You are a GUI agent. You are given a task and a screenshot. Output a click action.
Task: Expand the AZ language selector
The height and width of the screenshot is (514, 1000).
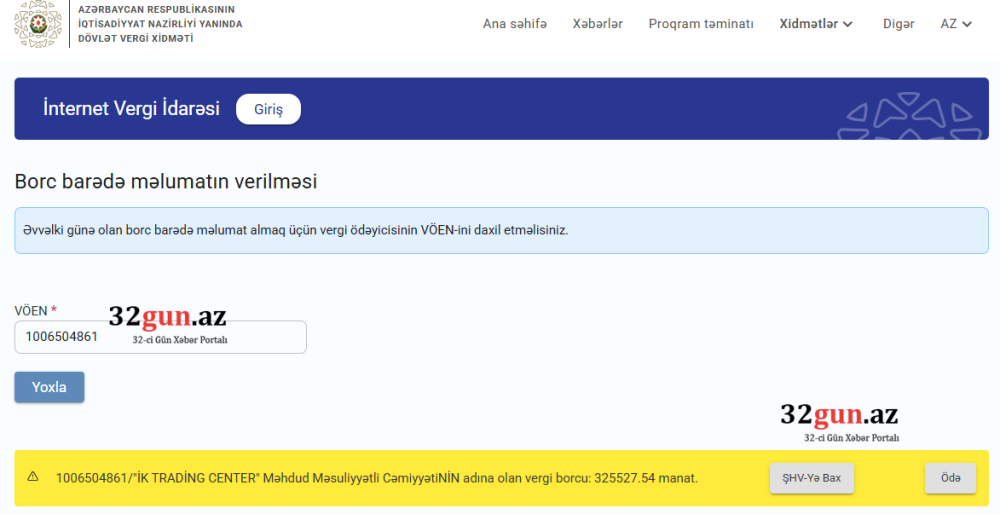click(x=956, y=24)
